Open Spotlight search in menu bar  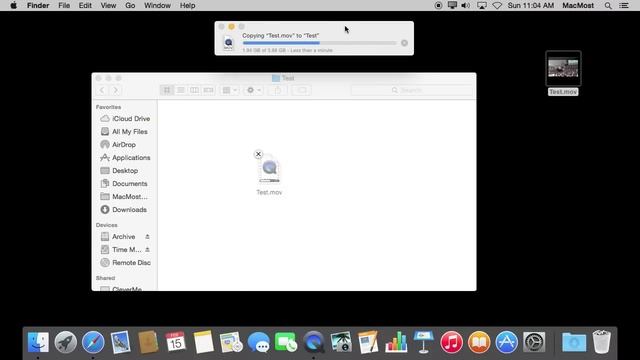pyautogui.click(x=608, y=6)
